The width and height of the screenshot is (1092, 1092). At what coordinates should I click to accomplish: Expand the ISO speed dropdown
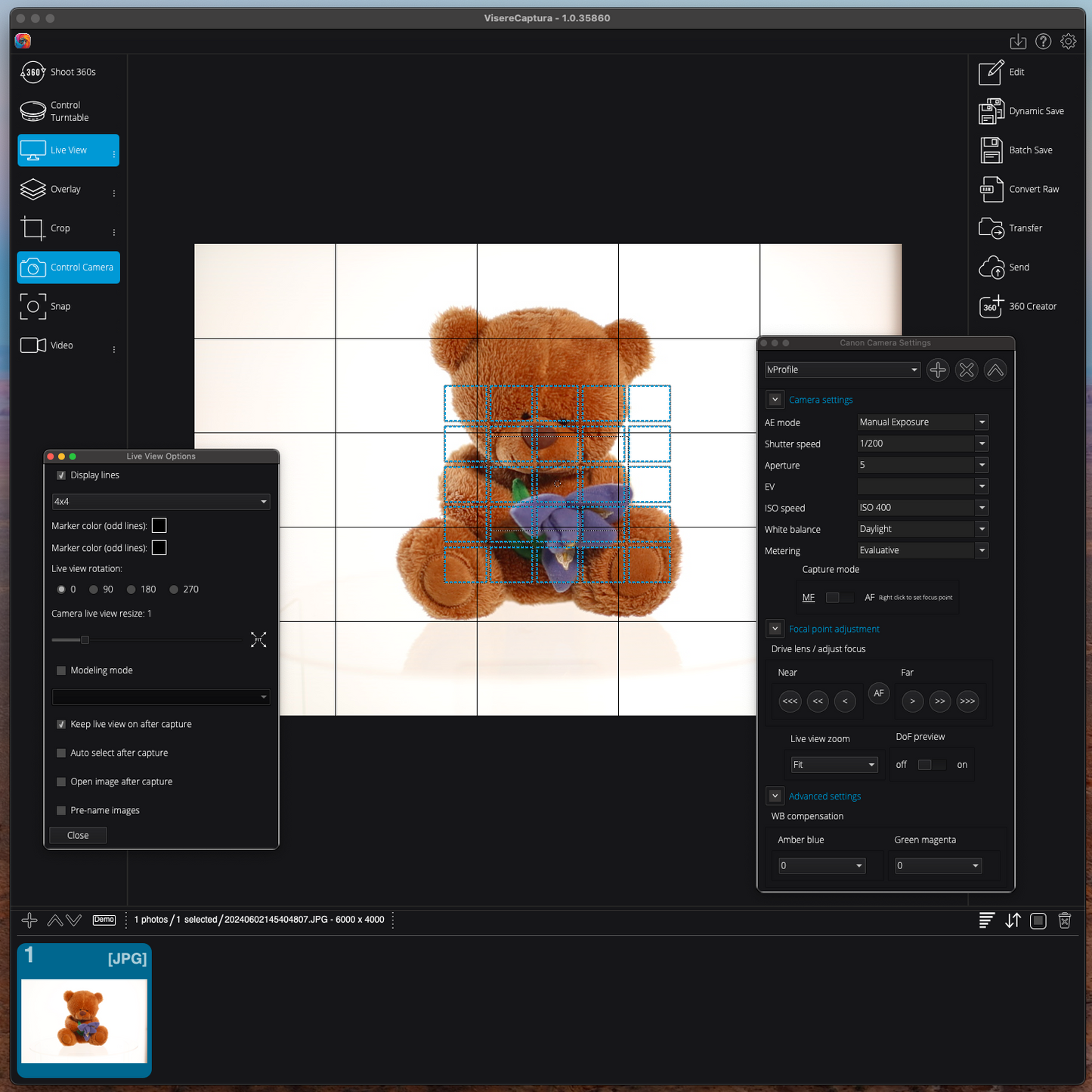[982, 508]
